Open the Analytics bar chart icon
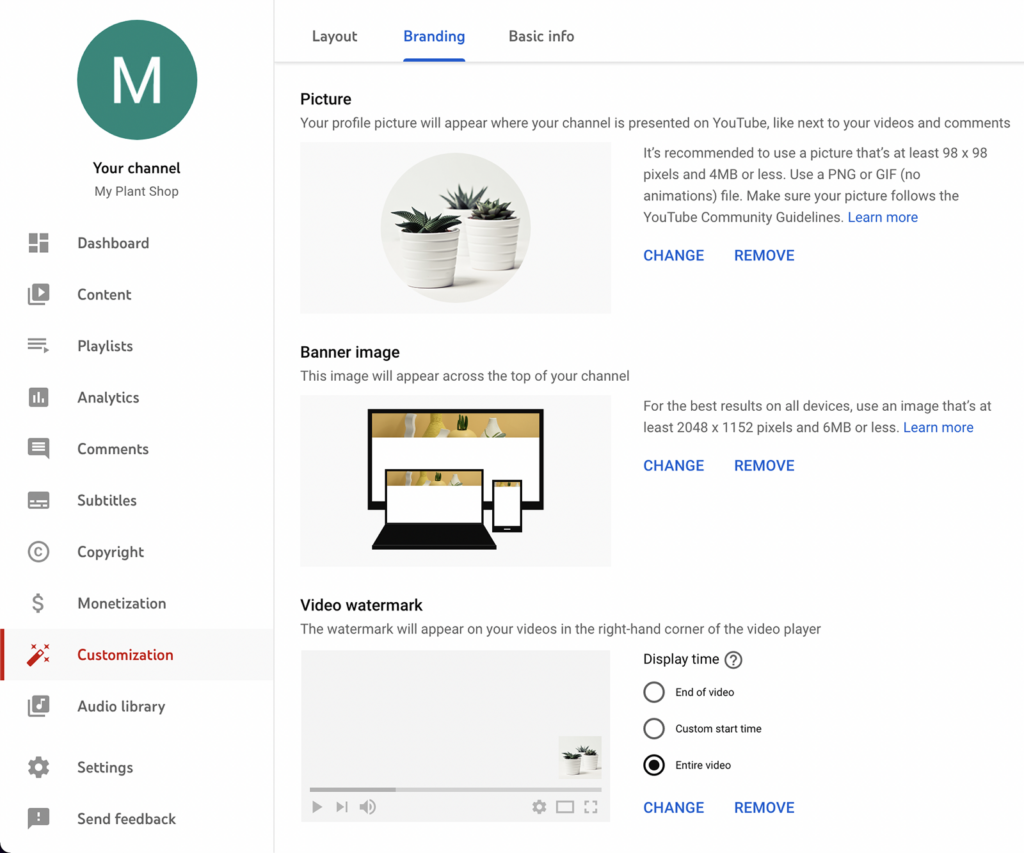The width and height of the screenshot is (1024, 853). [x=39, y=397]
